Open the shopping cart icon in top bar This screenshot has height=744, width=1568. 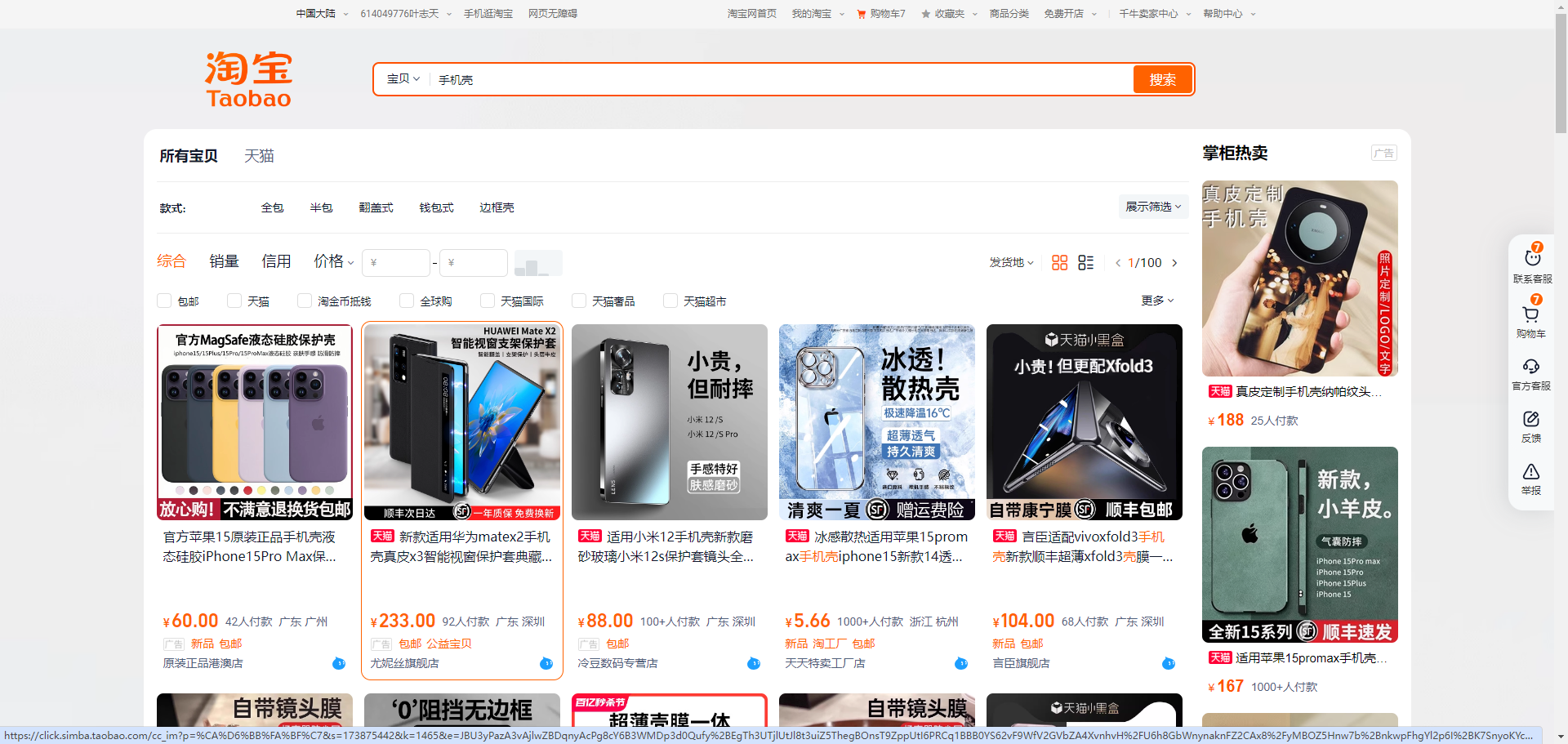tap(861, 14)
